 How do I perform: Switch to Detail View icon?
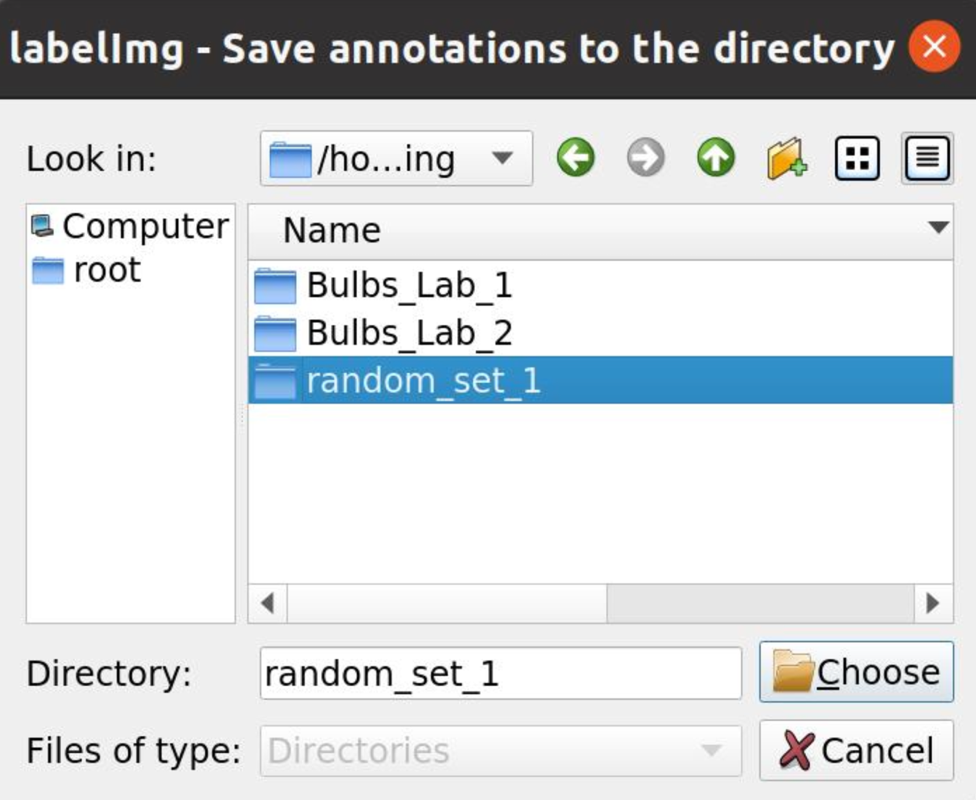pyautogui.click(x=927, y=158)
